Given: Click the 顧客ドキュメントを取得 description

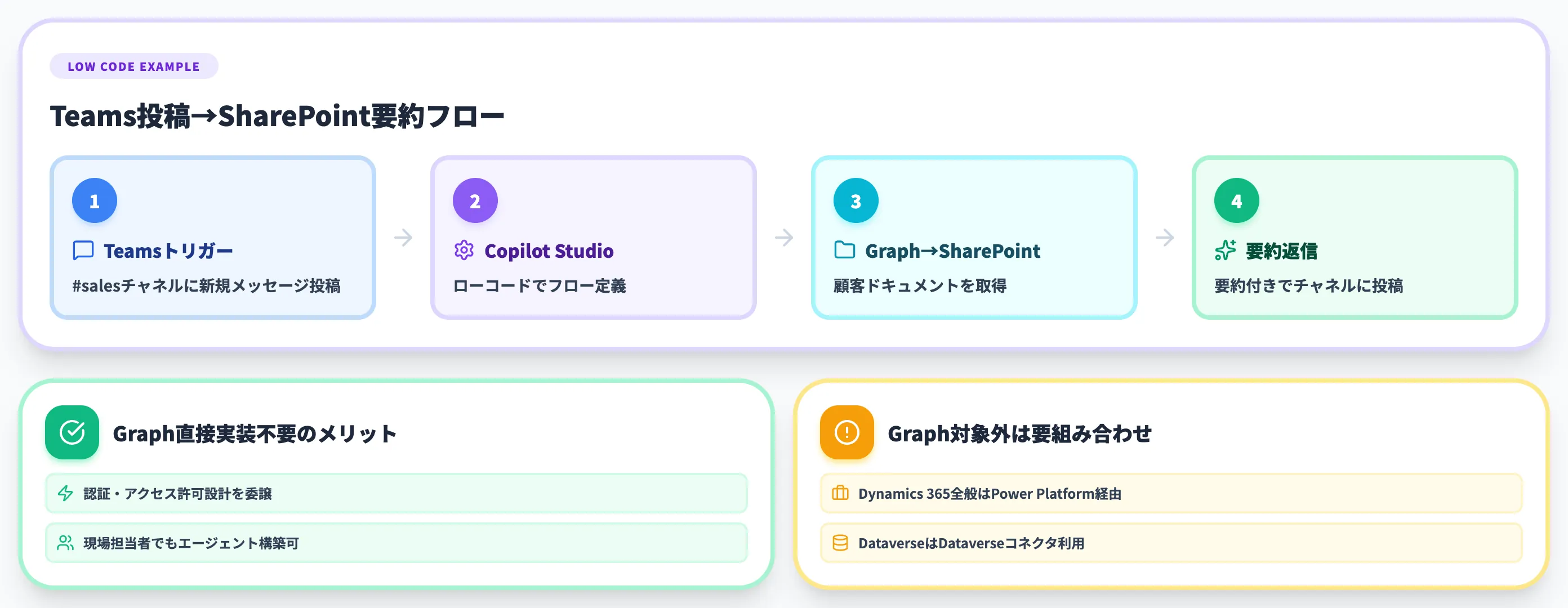Looking at the screenshot, I should point(920,285).
